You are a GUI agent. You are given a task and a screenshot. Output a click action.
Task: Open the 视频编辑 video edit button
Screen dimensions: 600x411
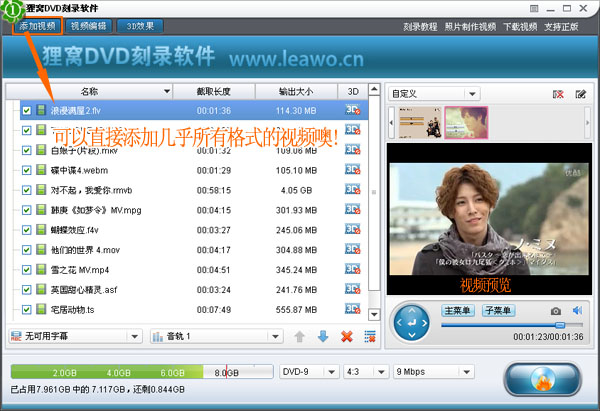point(88,26)
